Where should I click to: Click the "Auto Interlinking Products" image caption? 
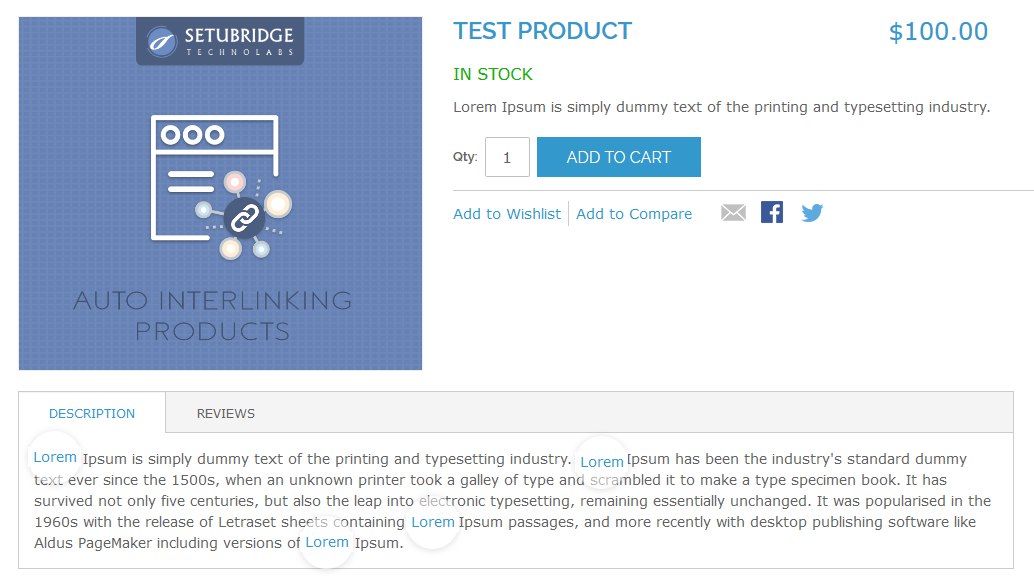(x=213, y=315)
